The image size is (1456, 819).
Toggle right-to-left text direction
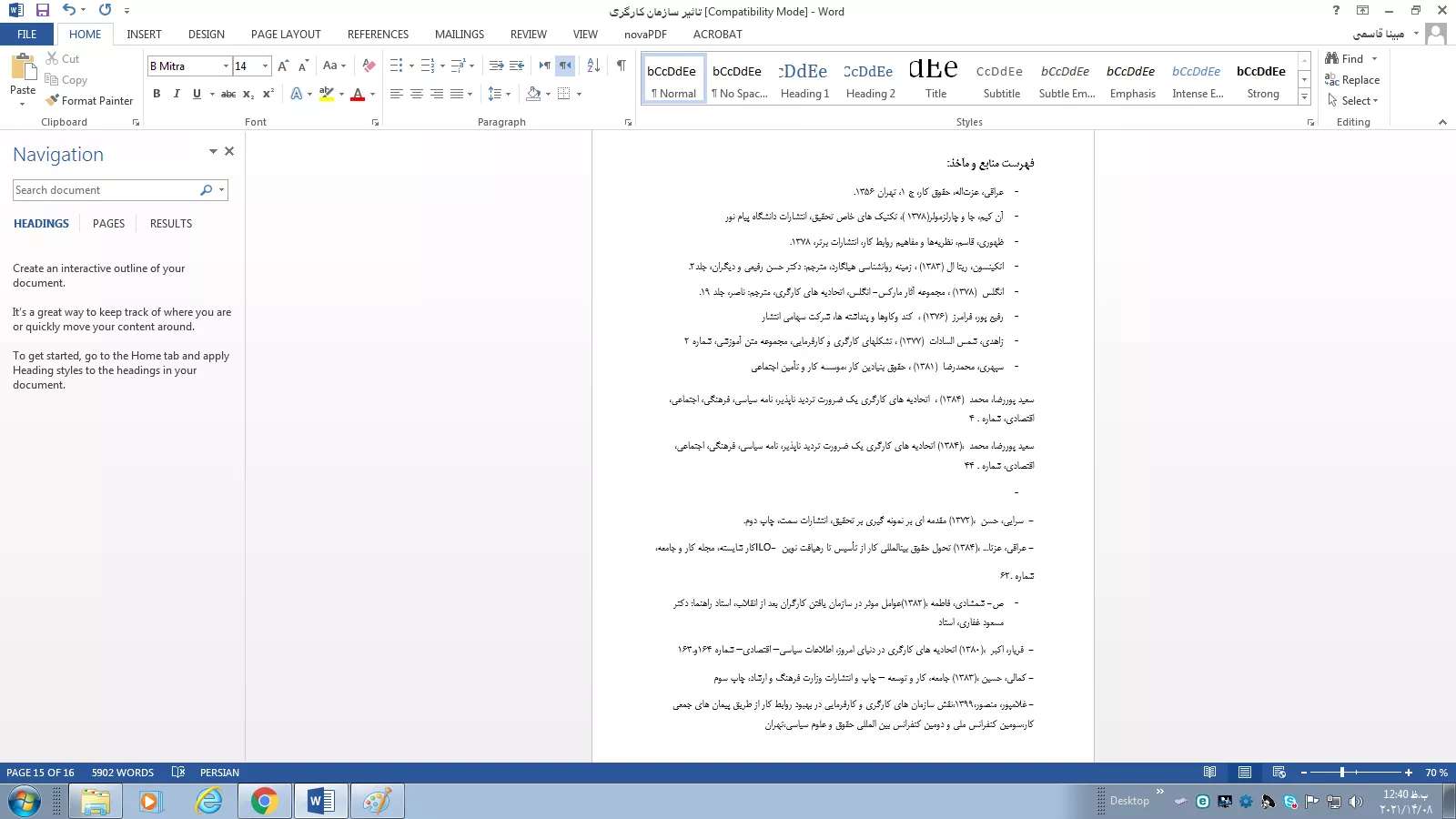[x=565, y=66]
